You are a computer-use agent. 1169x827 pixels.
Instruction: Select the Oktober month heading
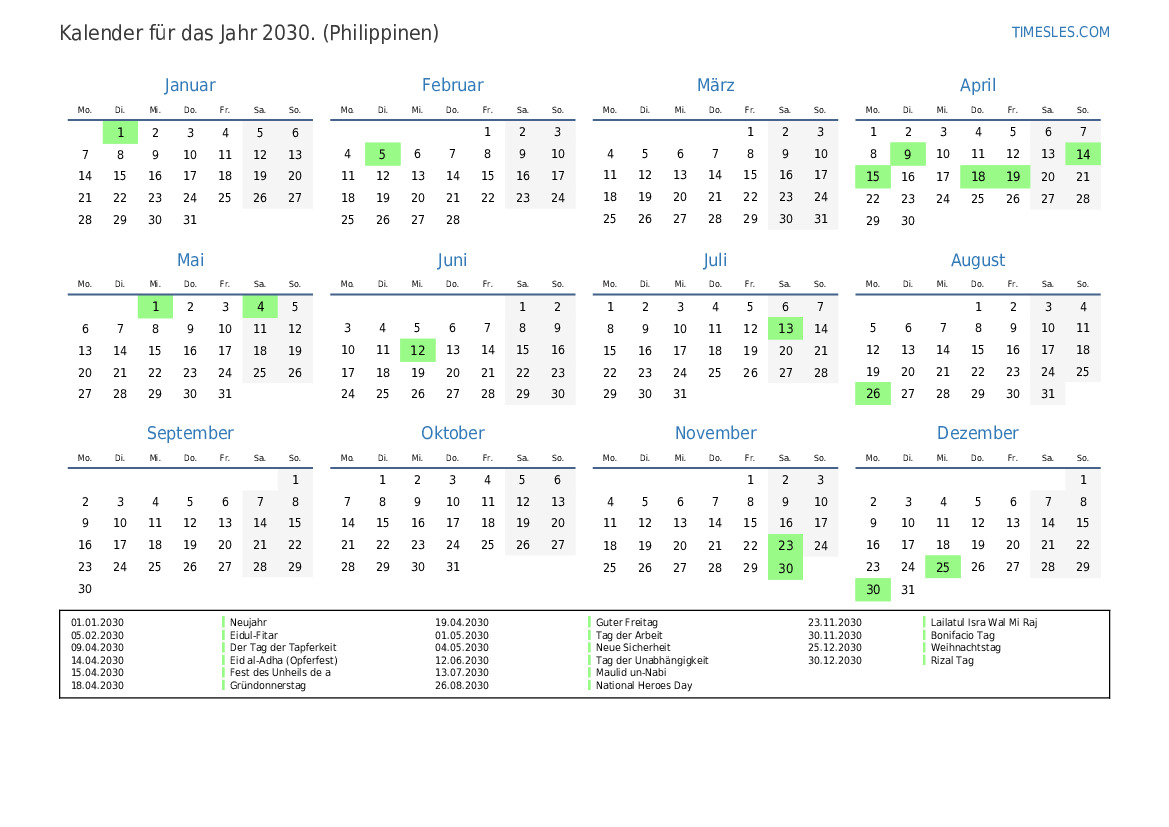(x=452, y=433)
